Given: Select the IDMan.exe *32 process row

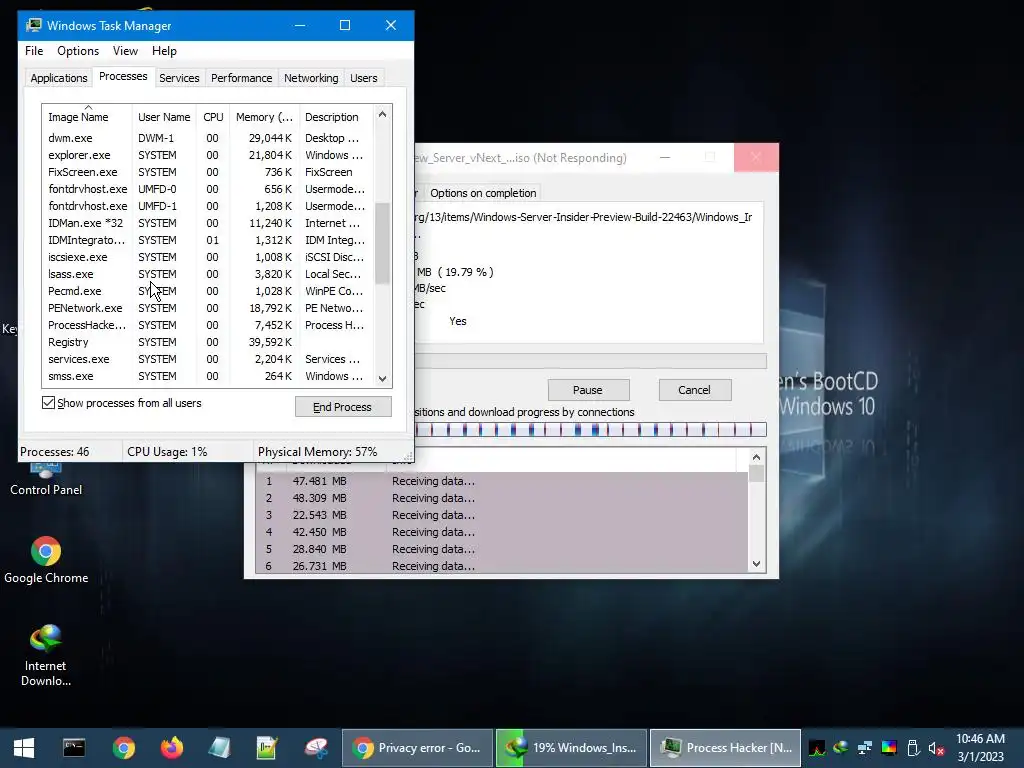Looking at the screenshot, I should (208, 223).
